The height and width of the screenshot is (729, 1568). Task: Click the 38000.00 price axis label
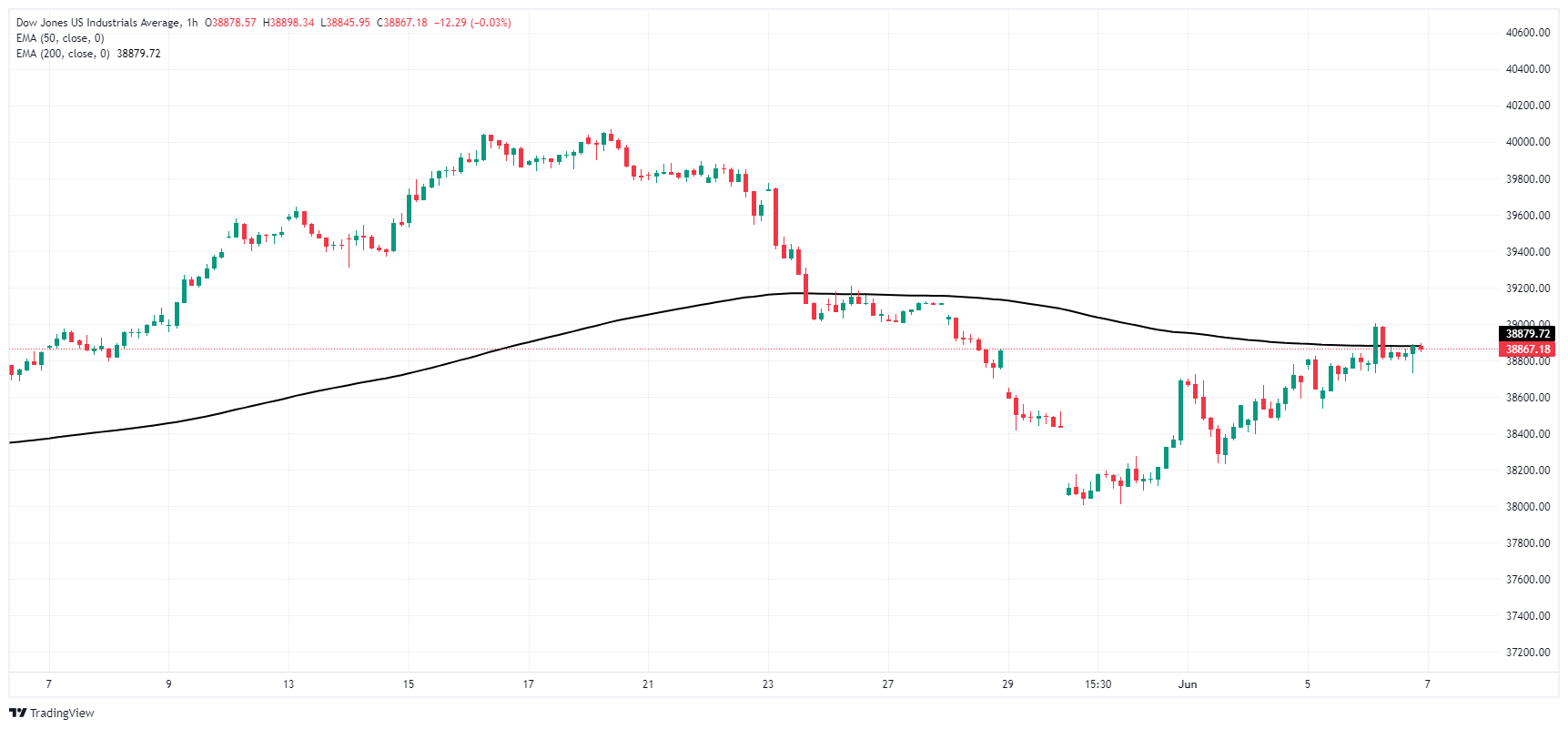click(1528, 507)
